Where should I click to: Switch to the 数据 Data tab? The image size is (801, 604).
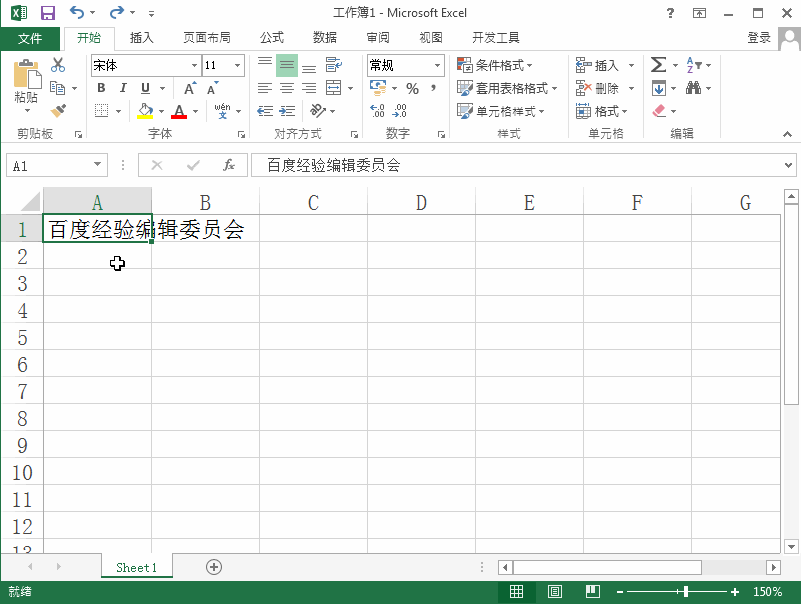click(325, 38)
